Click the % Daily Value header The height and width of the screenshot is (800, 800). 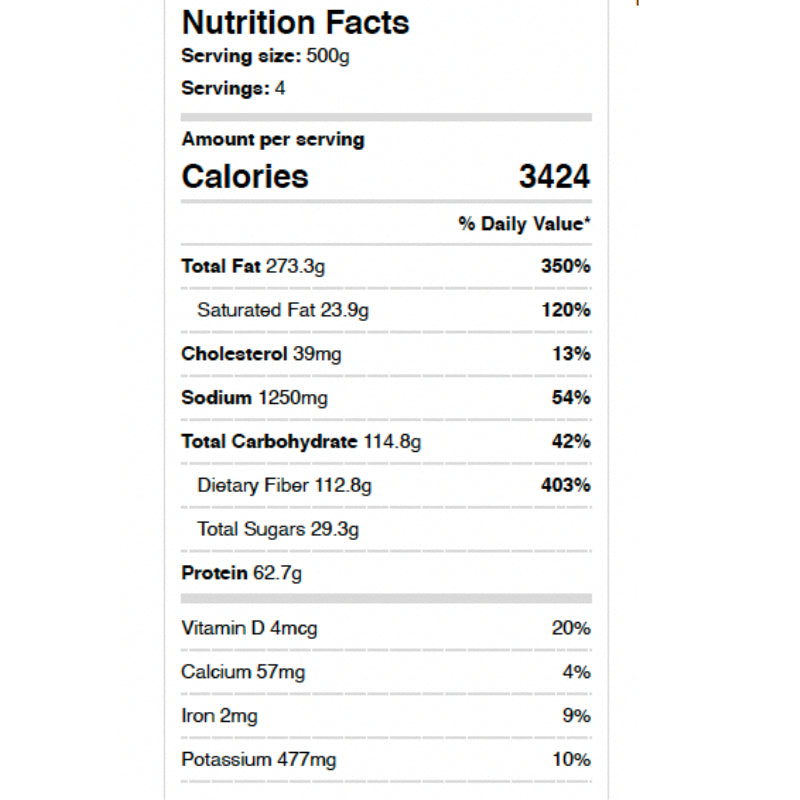pos(524,223)
